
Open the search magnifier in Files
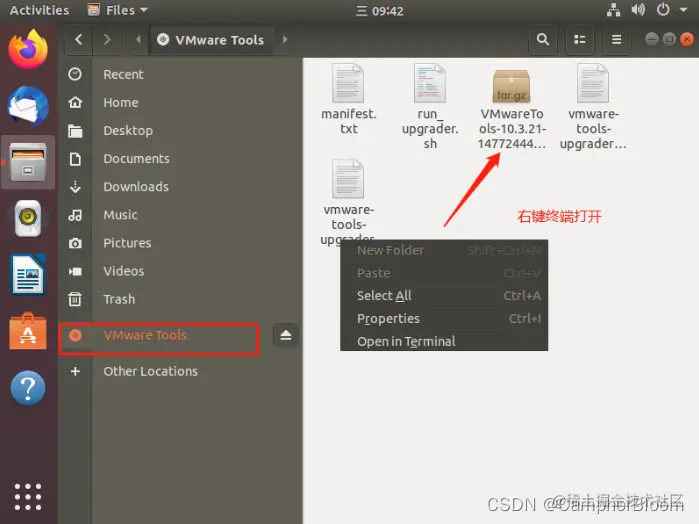click(543, 40)
